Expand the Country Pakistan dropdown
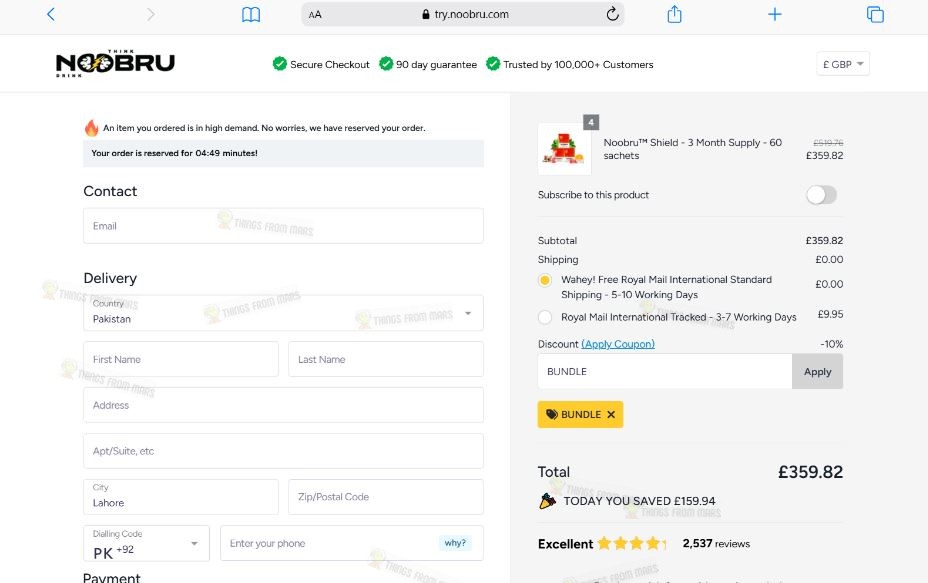Viewport: 928px width, 583px height. (x=283, y=313)
